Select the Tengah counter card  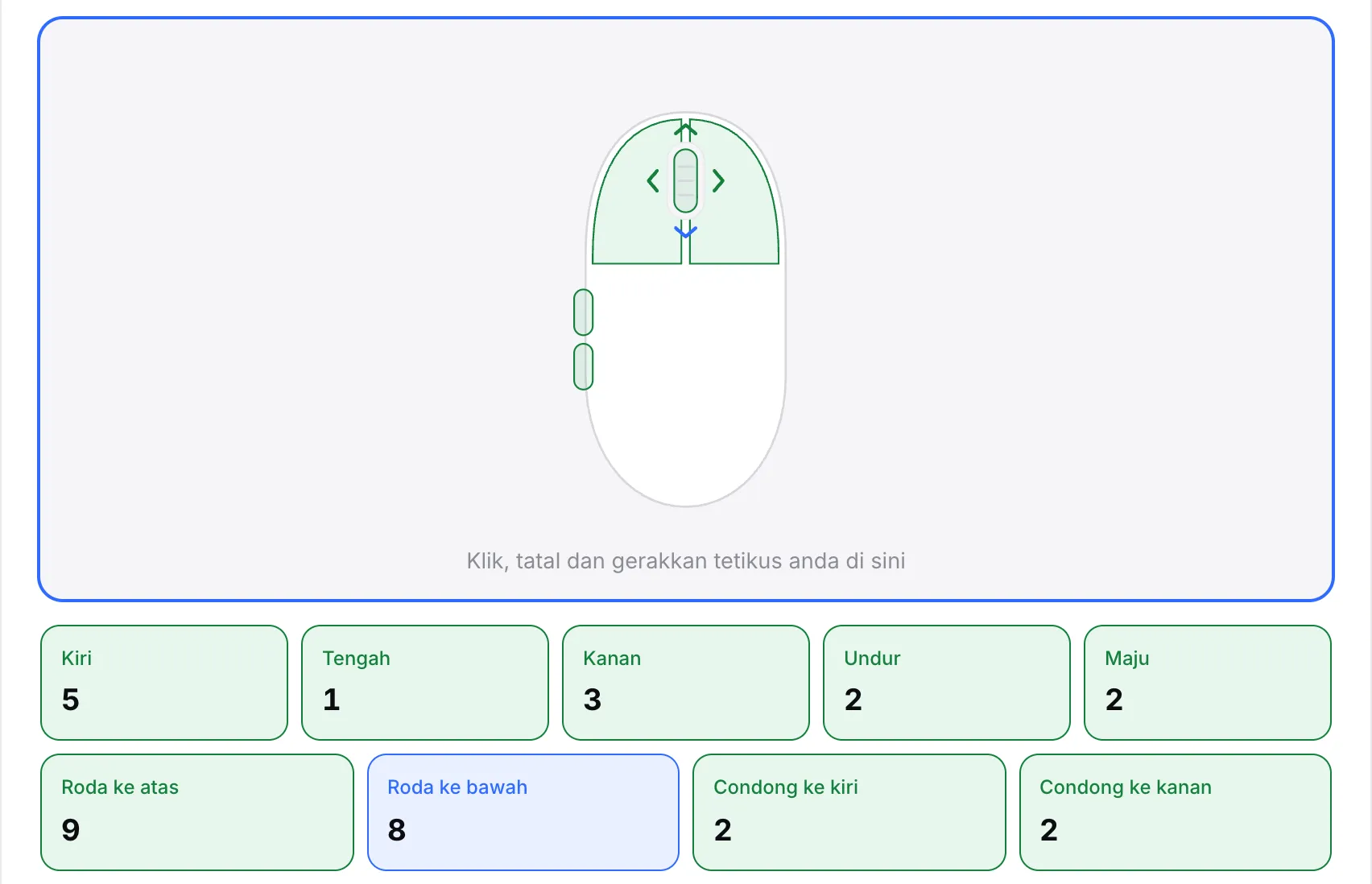[425, 683]
